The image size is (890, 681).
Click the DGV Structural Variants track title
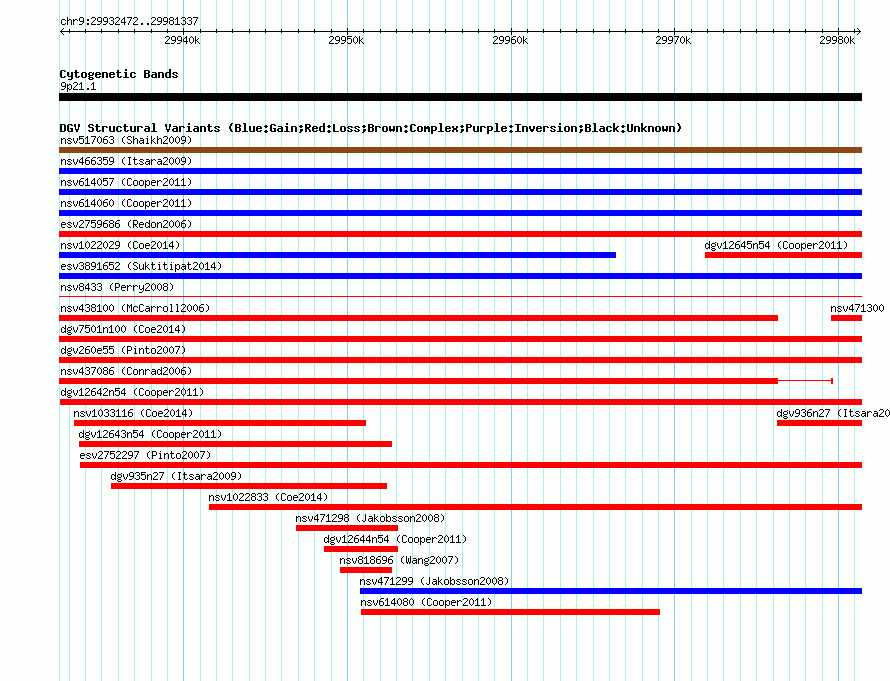click(371, 128)
